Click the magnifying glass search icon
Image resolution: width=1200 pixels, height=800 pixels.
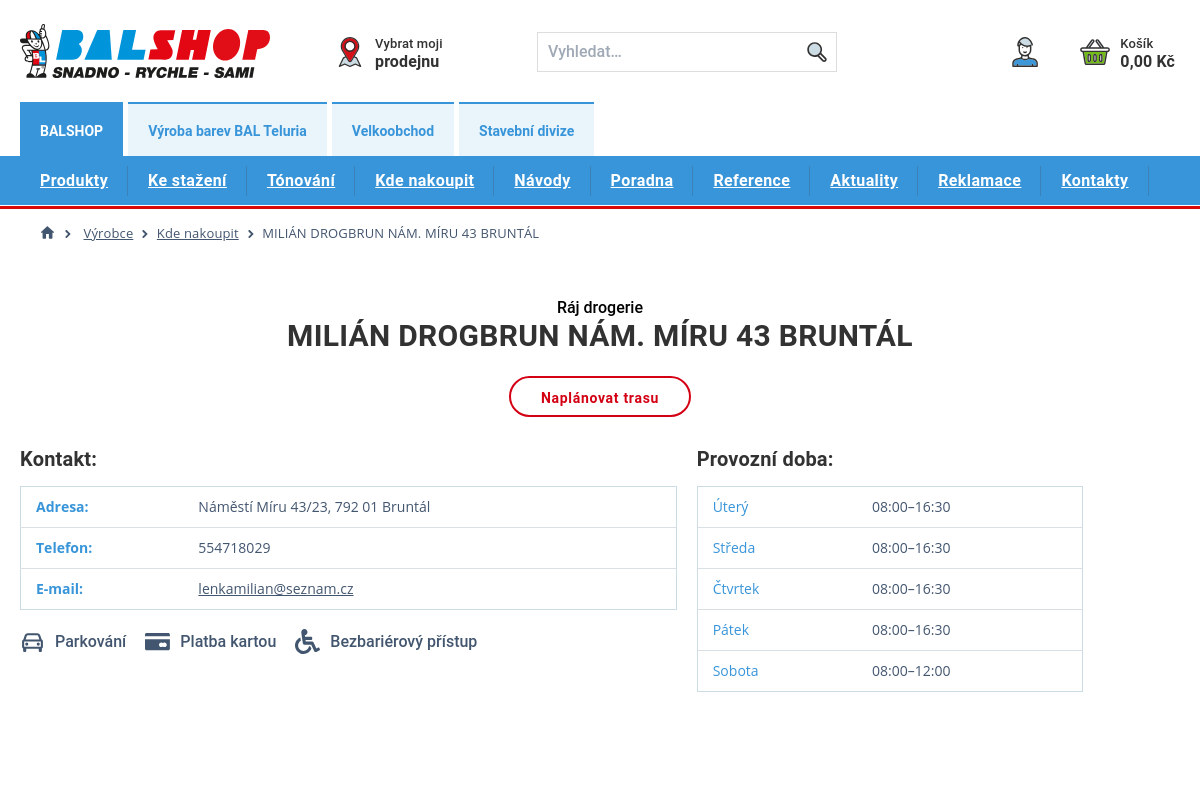[816, 52]
